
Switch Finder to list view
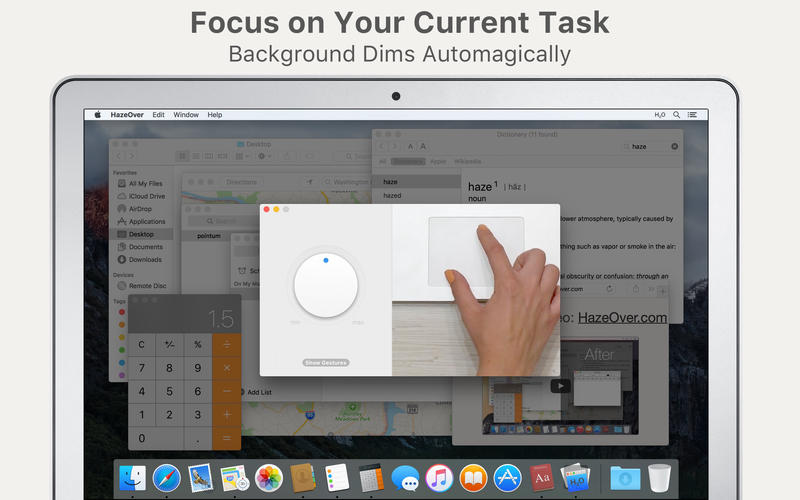point(195,156)
